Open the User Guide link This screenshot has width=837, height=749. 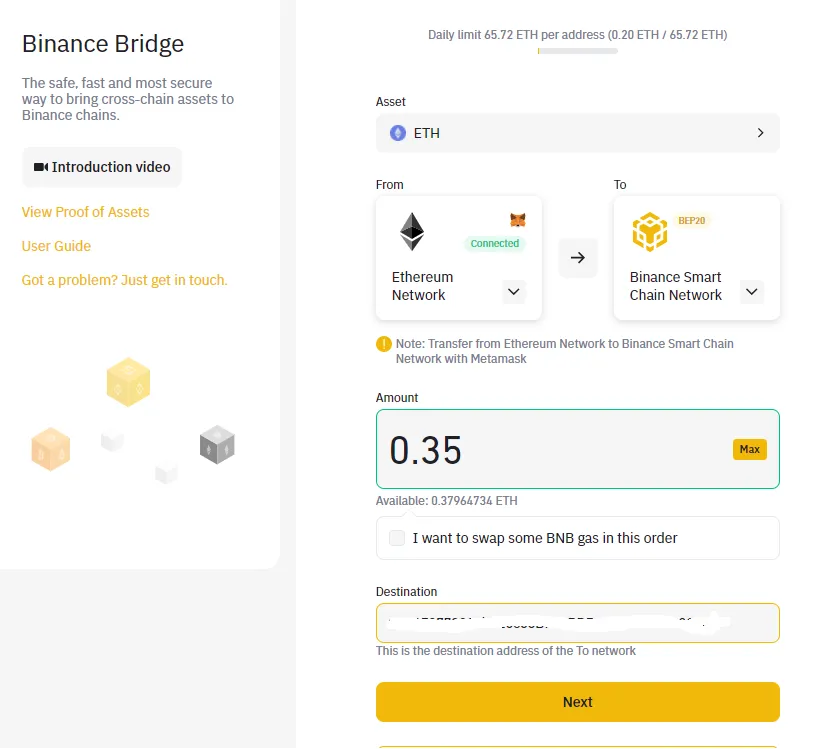pyautogui.click(x=56, y=246)
